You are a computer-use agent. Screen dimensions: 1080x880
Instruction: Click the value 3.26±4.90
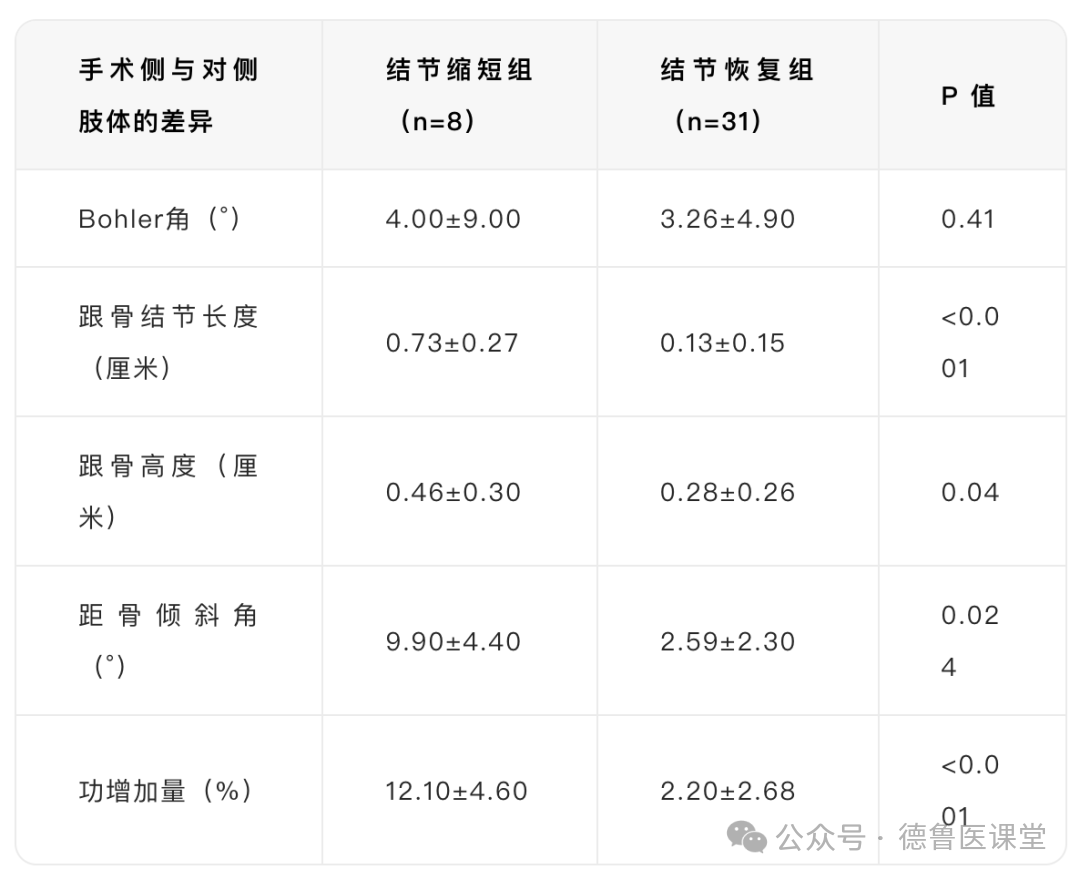coord(727,219)
